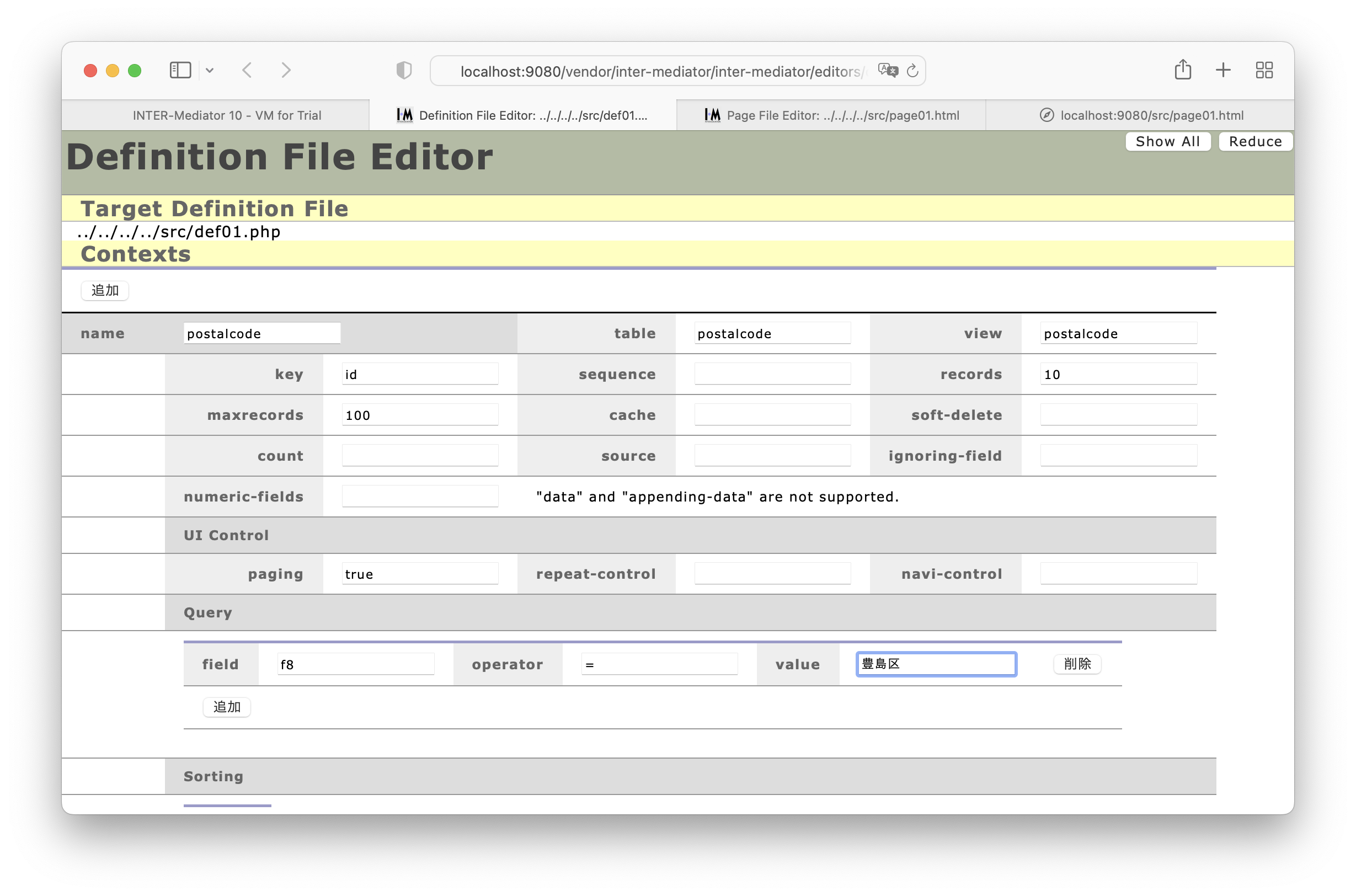
Task: Edit the maxrecords field with 100
Action: 420,415
